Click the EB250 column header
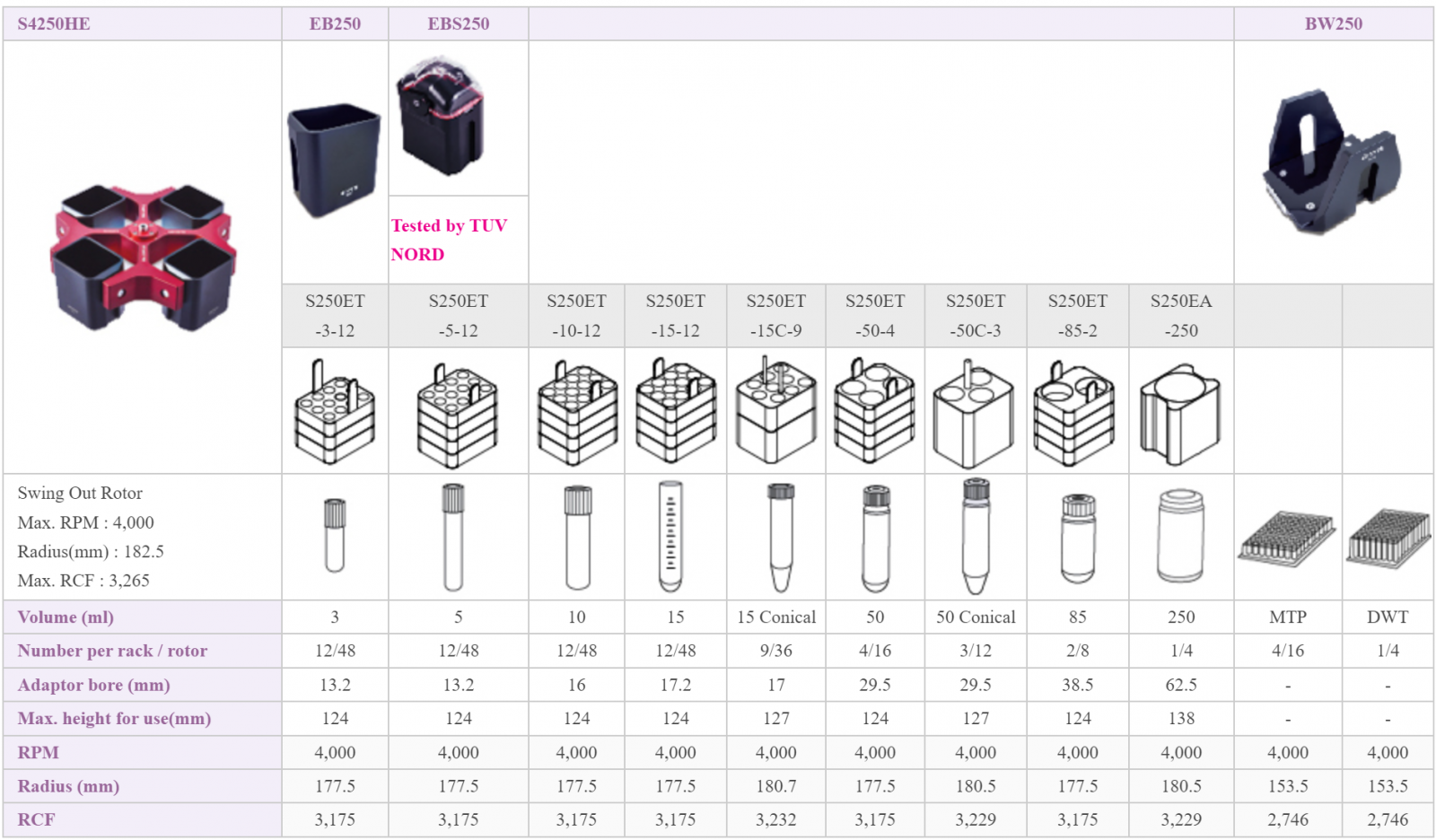 [335, 24]
